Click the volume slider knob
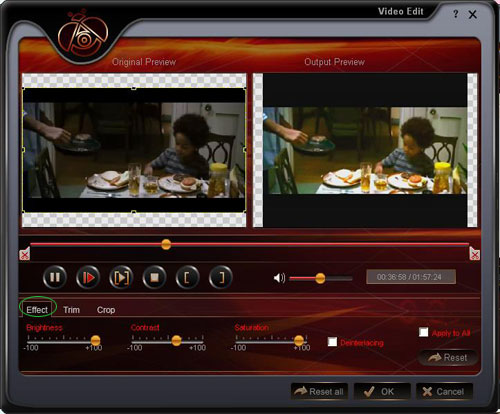Screen dimensions: 500x414 tap(320, 278)
